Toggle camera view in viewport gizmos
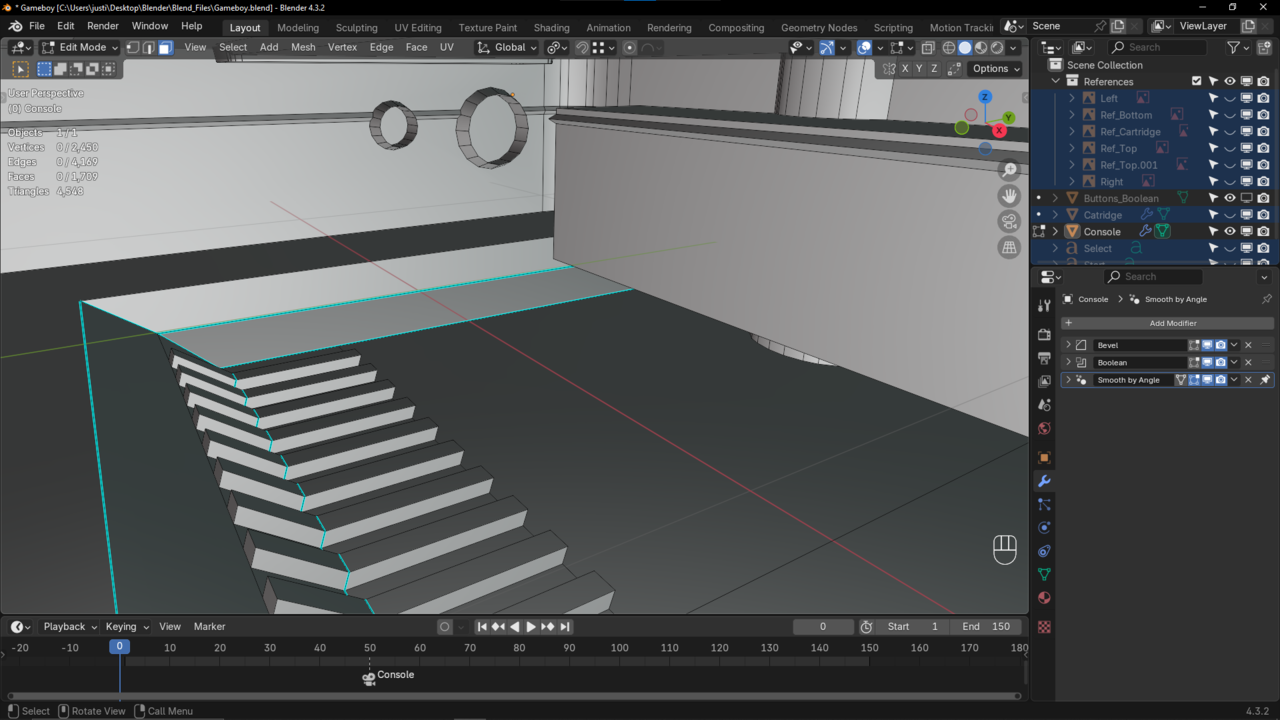Screen dimensions: 1280x720 [1009, 222]
